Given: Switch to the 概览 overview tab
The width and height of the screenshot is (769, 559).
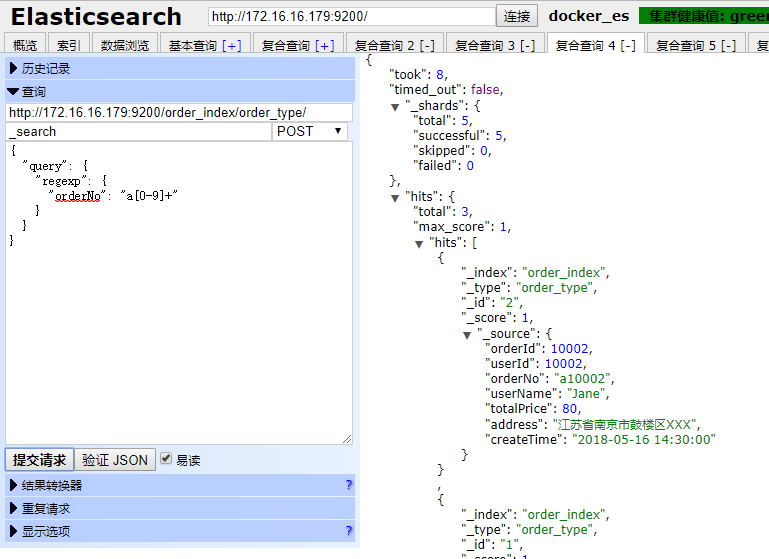Looking at the screenshot, I should [x=25, y=45].
